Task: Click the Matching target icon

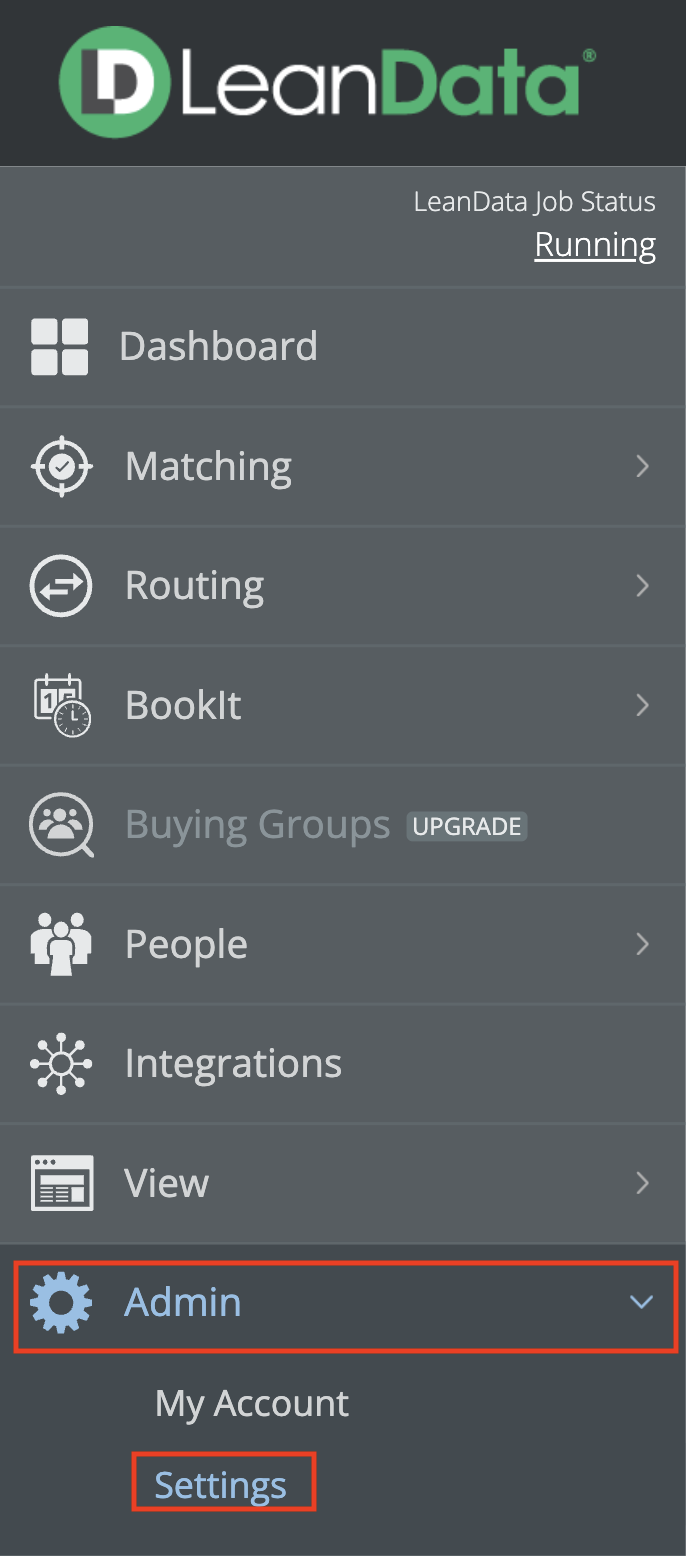Action: coord(61,466)
